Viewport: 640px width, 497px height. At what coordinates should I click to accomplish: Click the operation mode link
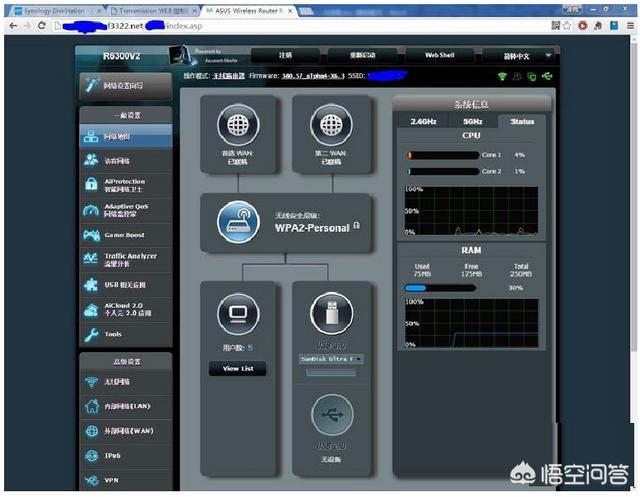click(x=229, y=76)
